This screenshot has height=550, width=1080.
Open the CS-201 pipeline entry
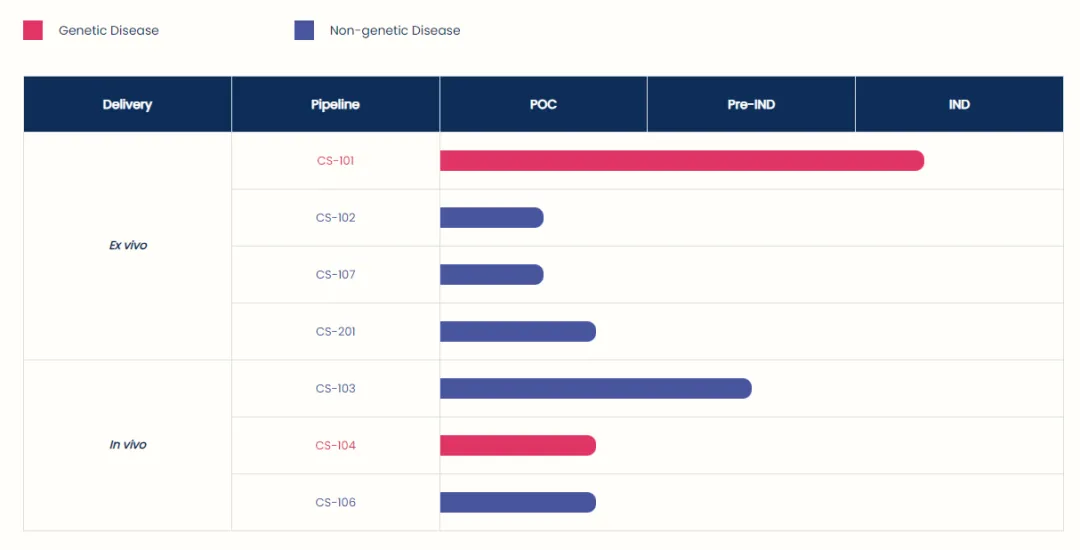[335, 331]
